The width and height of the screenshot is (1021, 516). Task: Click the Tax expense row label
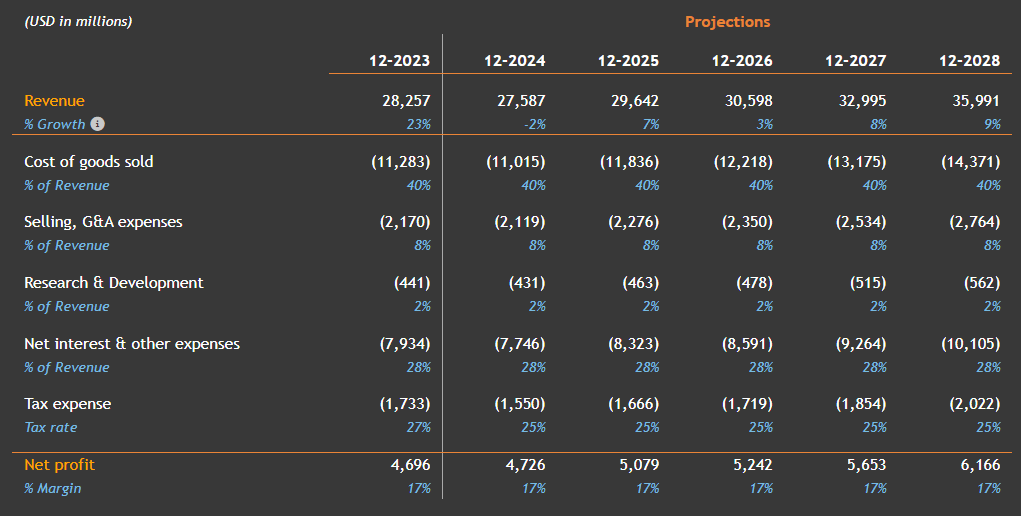67,404
